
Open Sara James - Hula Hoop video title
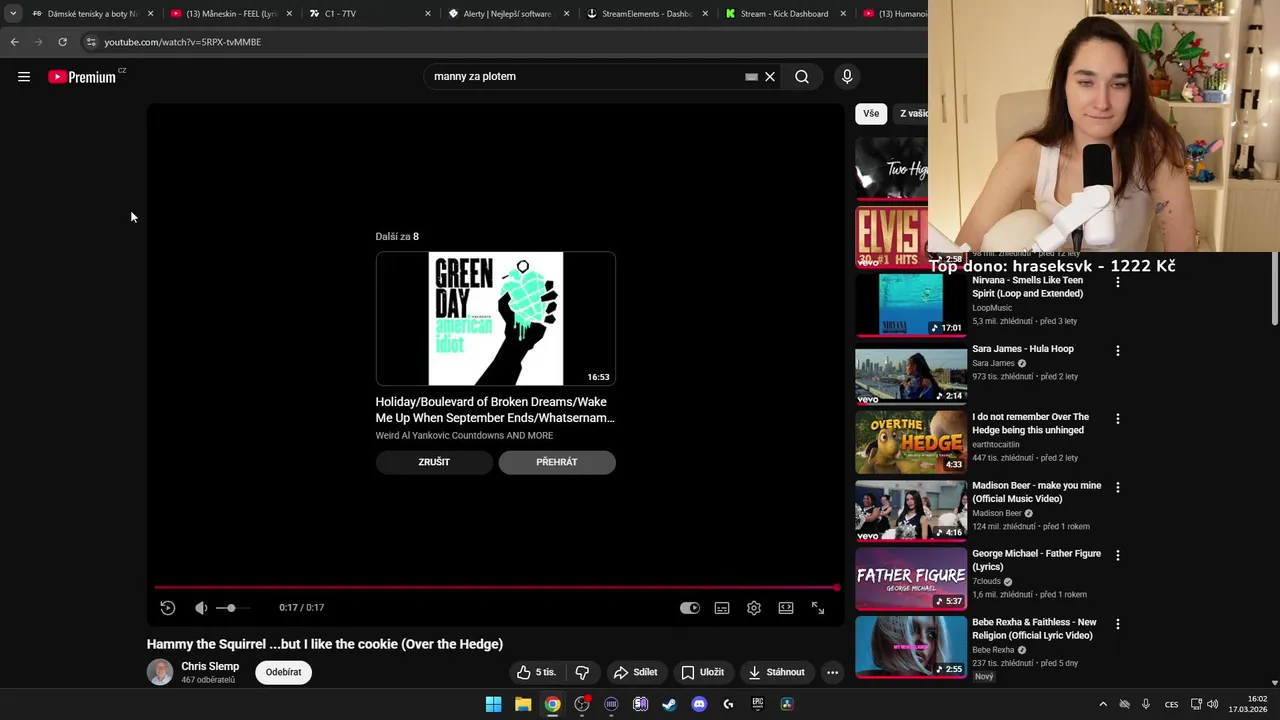pyautogui.click(x=1023, y=349)
